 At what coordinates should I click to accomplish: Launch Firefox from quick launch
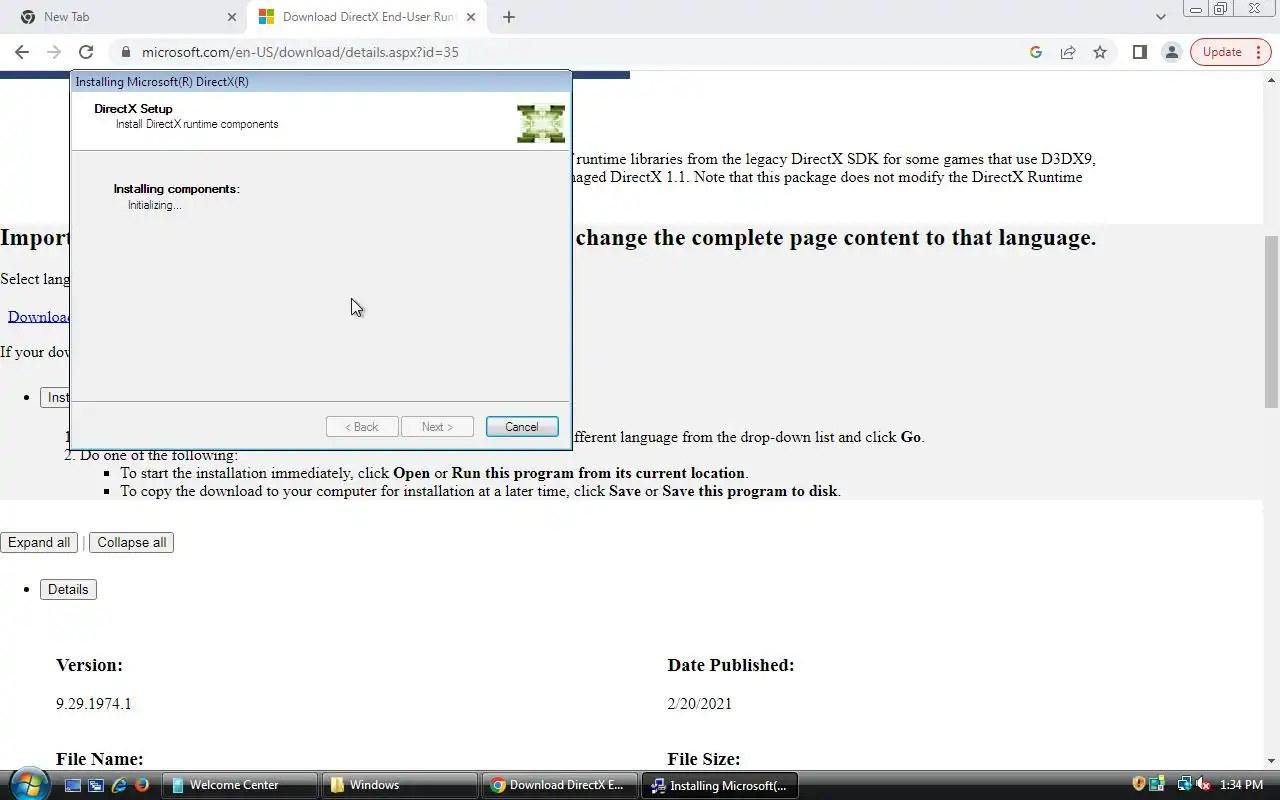coord(142,785)
